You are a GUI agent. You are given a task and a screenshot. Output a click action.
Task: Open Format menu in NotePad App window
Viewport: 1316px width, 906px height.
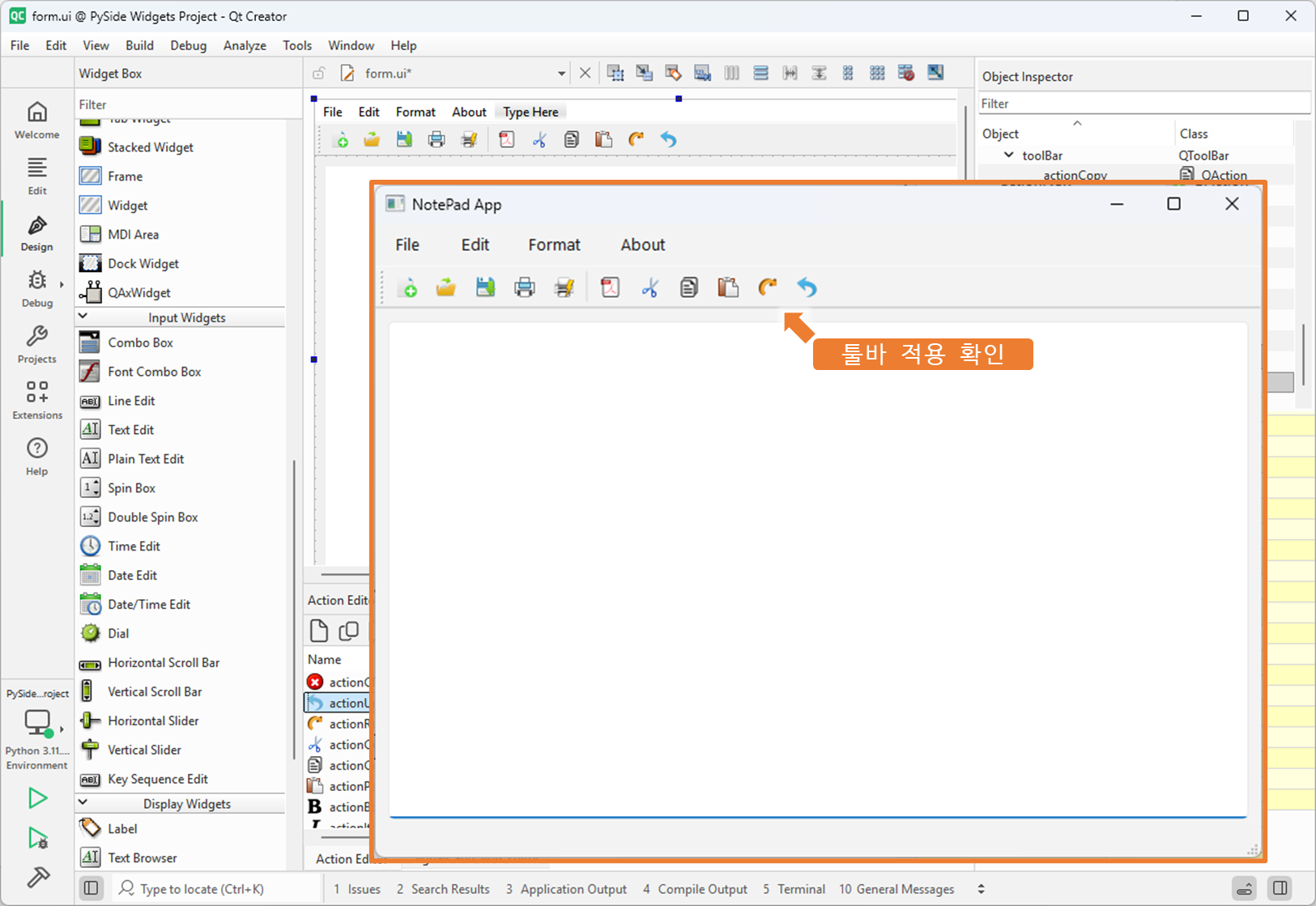pyautogui.click(x=554, y=245)
